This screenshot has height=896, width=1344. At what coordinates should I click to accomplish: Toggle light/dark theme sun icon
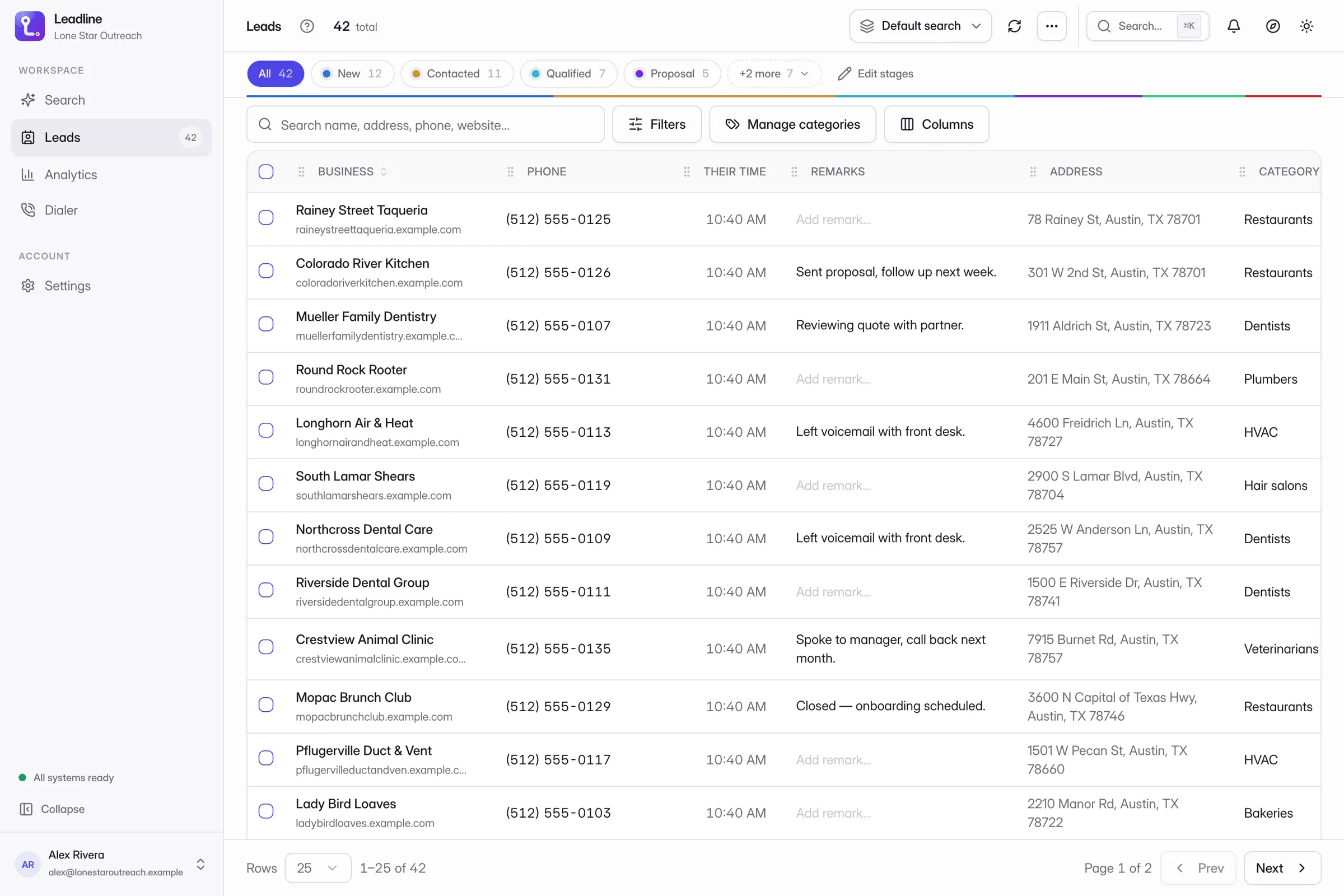click(1306, 26)
